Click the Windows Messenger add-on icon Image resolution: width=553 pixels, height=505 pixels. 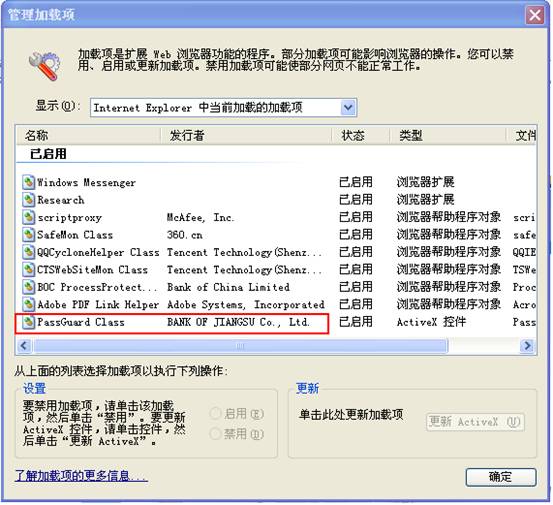click(x=28, y=182)
